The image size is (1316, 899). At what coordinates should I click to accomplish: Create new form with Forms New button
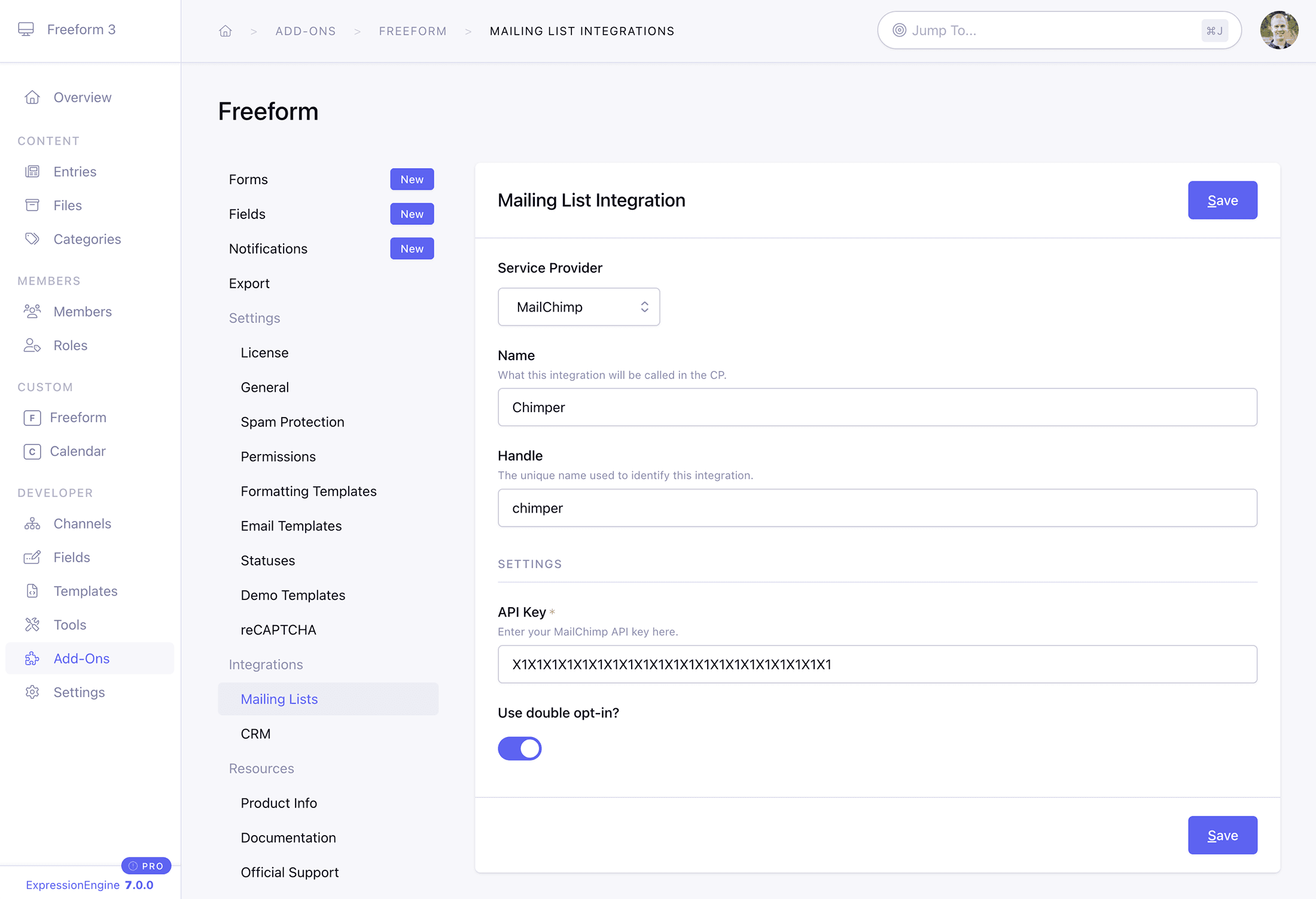(x=412, y=179)
